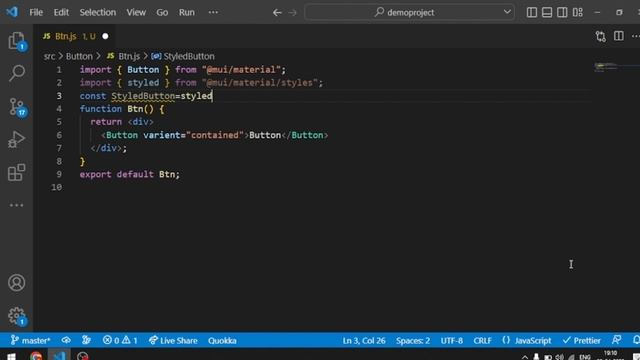The image size is (640, 360).
Task: Open the Selection menu
Action: [98, 12]
